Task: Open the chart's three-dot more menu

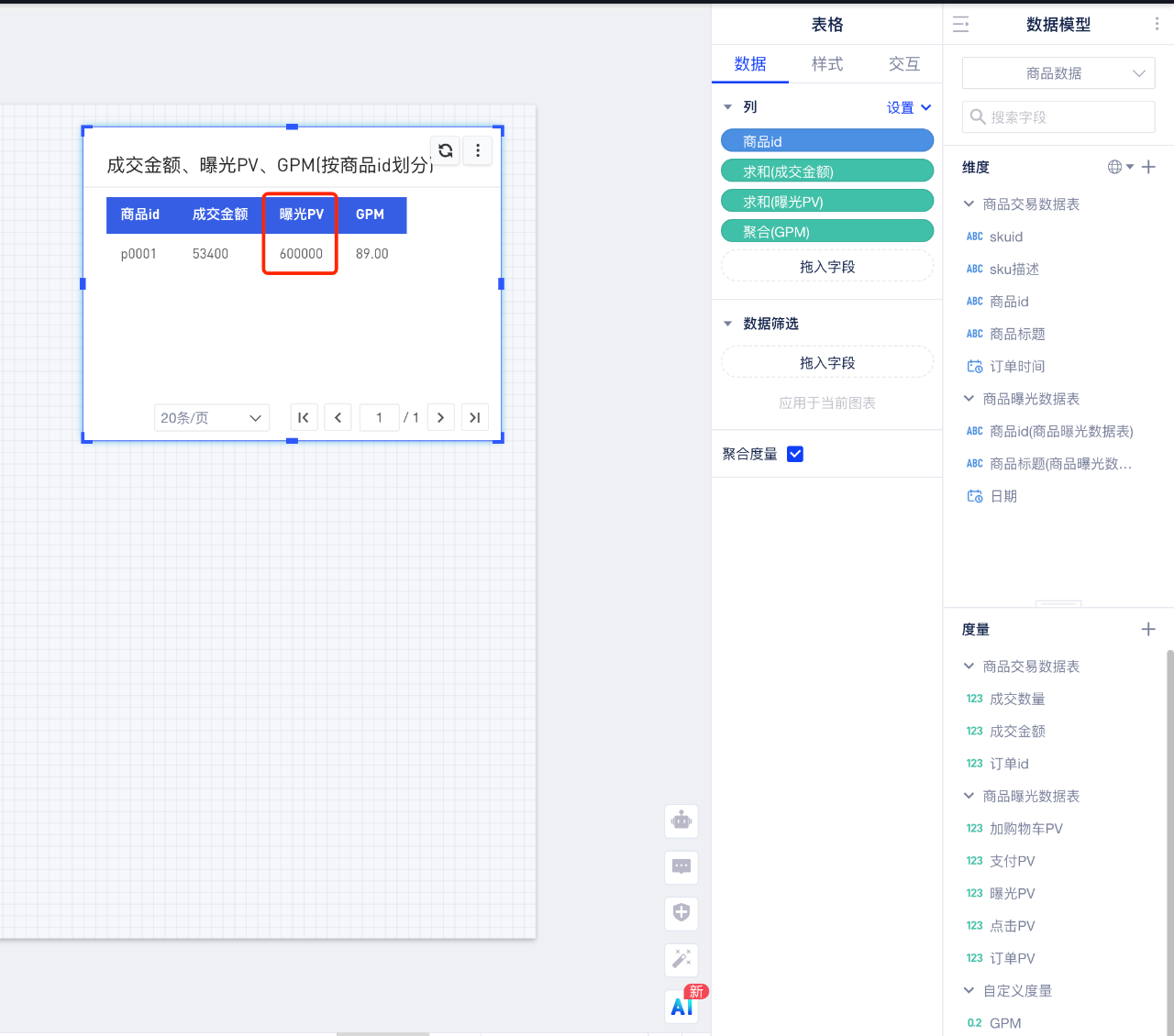Action: pyautogui.click(x=478, y=150)
